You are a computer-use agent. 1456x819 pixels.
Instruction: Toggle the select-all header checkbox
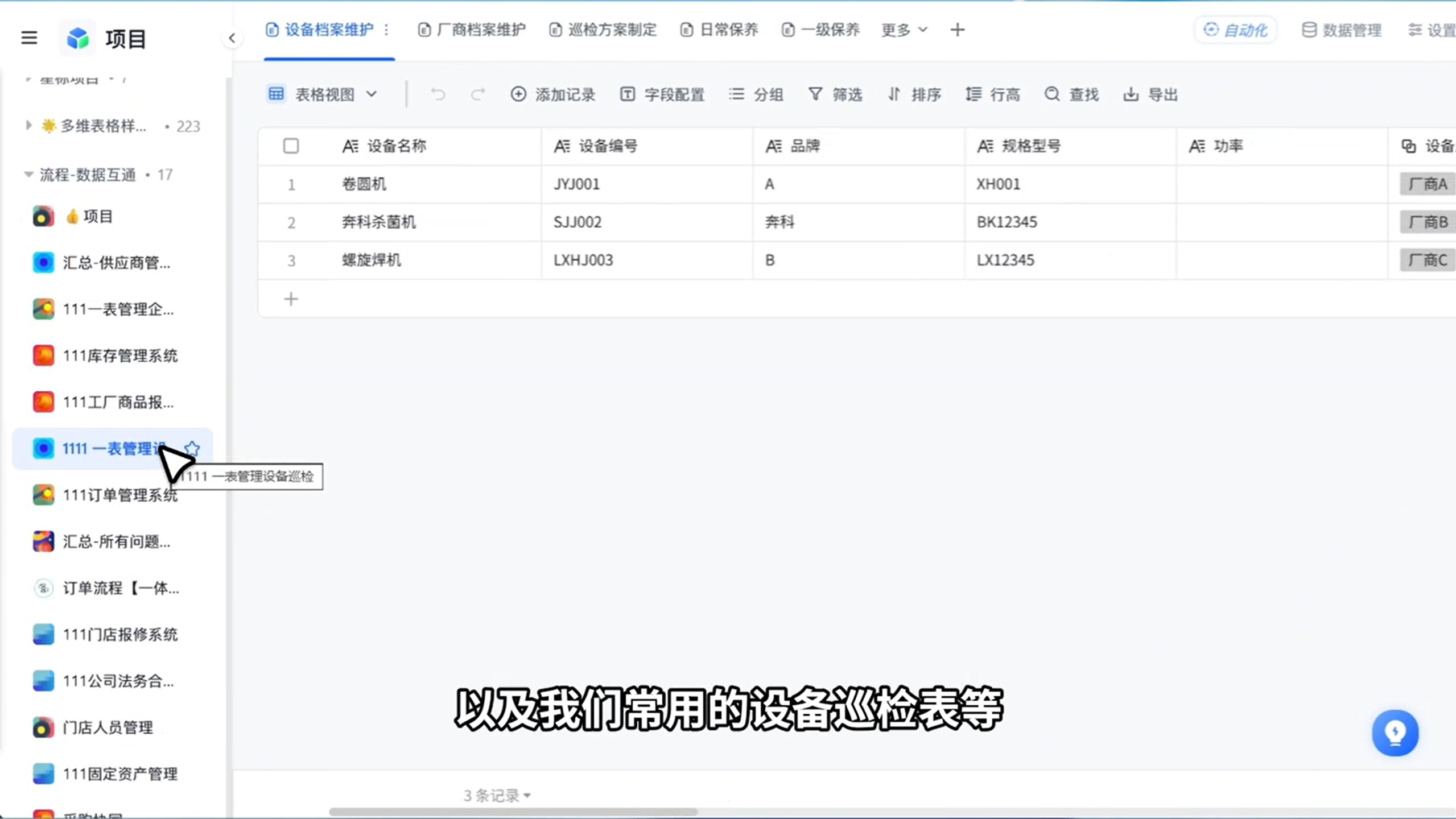[291, 146]
